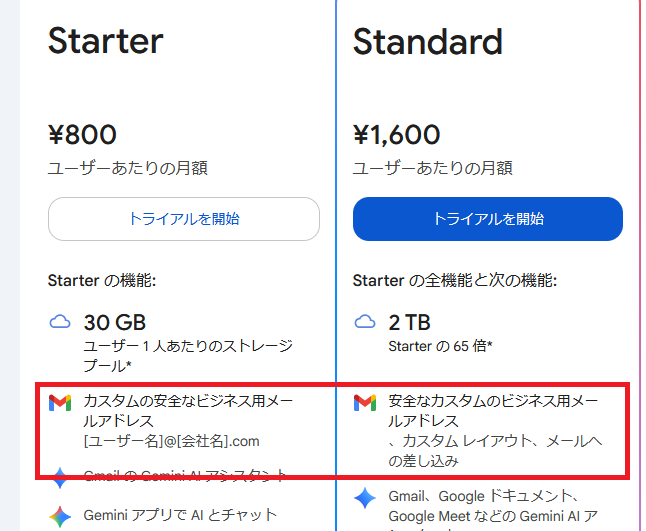Click the 2 TB storage text
646x531 pixels.
click(x=409, y=322)
